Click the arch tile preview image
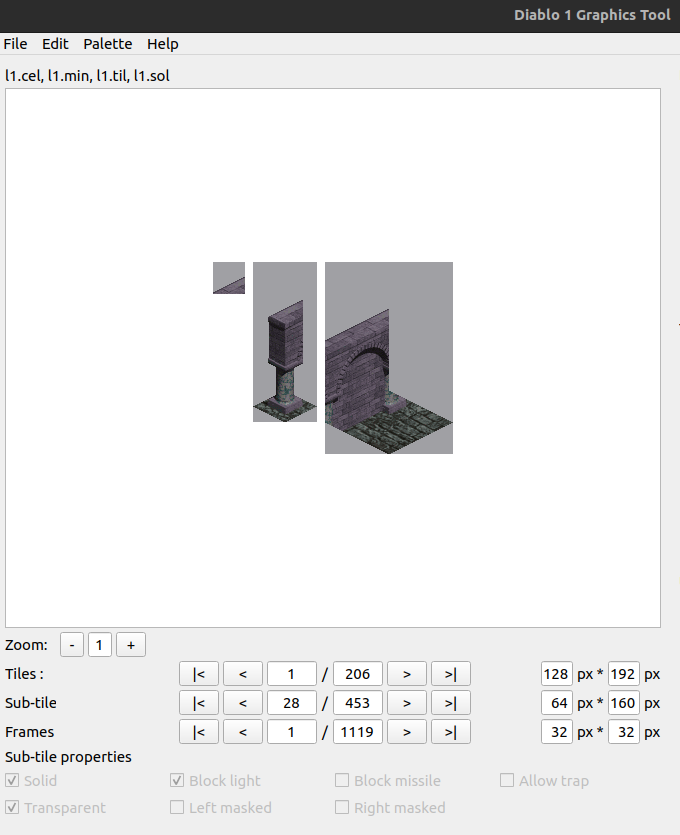 (x=389, y=358)
